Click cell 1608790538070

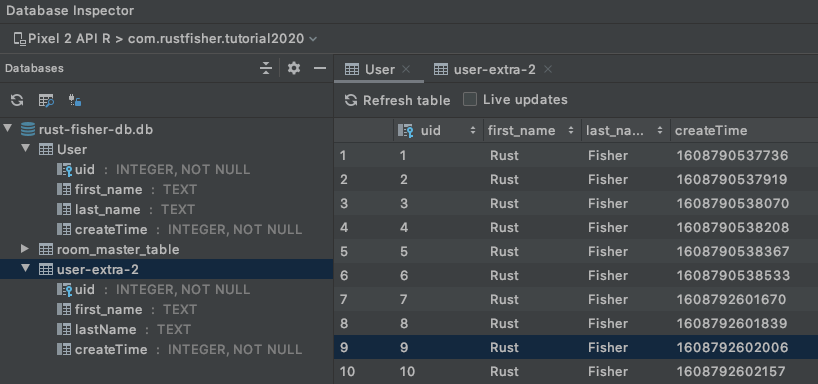point(733,203)
